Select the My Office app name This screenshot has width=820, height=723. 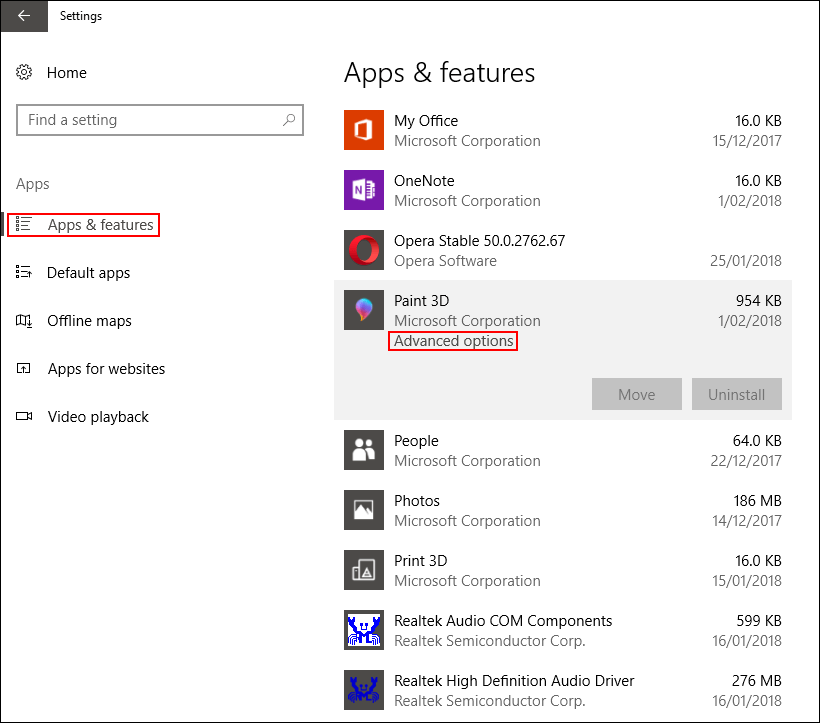[426, 121]
